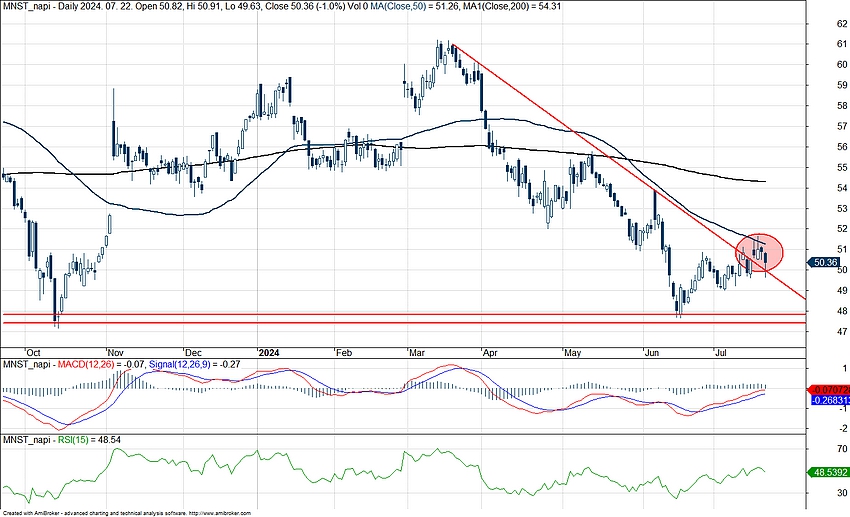
Task: Click the Apr label on the time axis
Action: [x=490, y=353]
